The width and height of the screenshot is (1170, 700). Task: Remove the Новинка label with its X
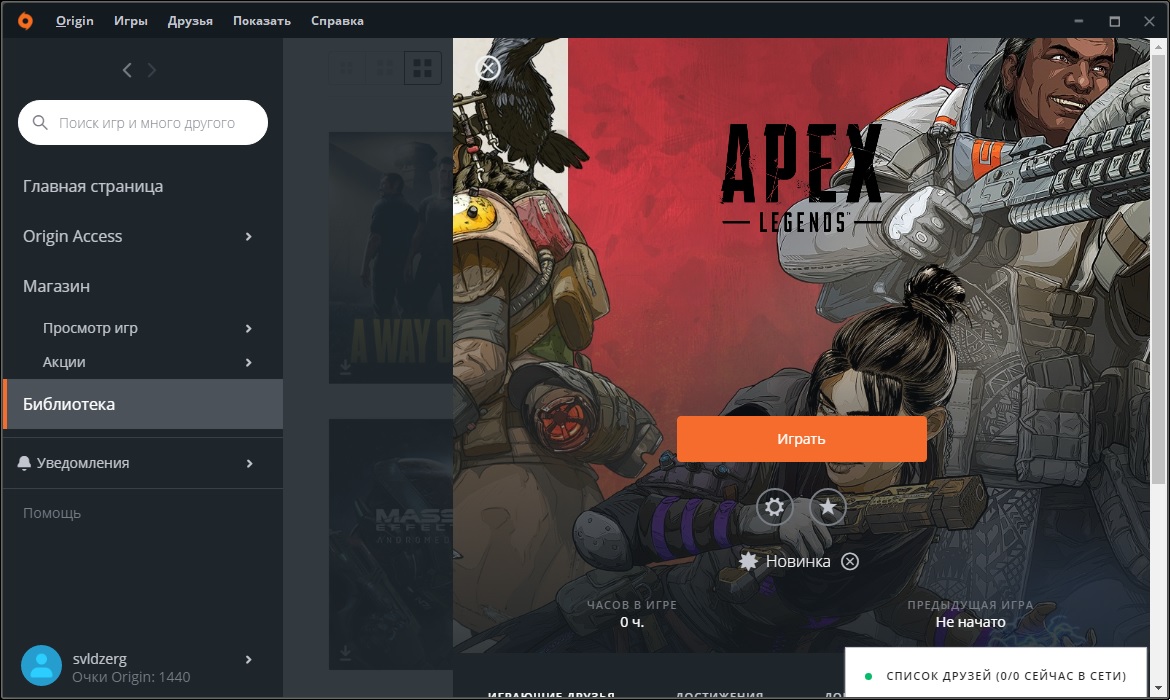coord(850,561)
